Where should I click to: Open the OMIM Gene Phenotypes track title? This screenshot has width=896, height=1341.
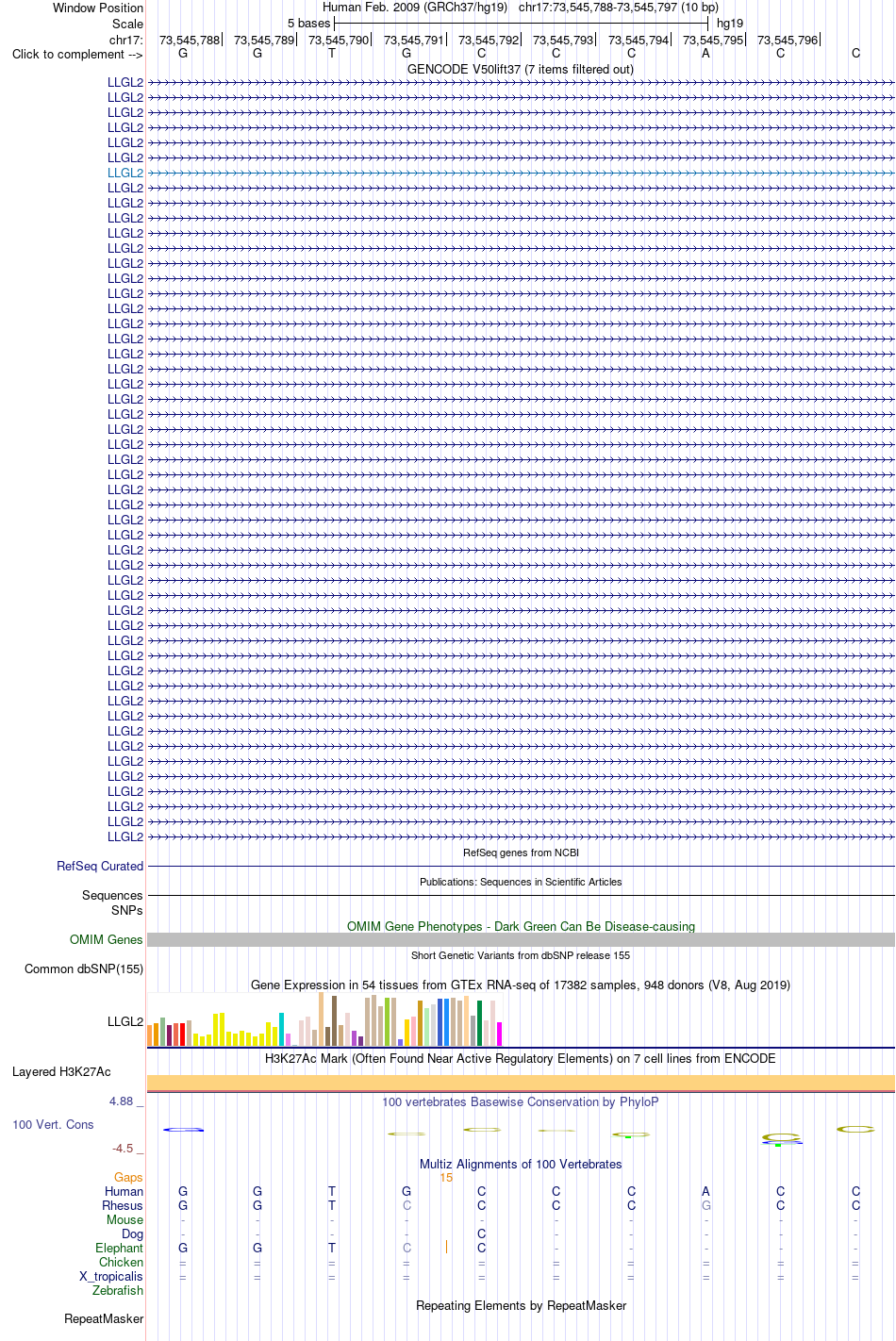click(521, 926)
